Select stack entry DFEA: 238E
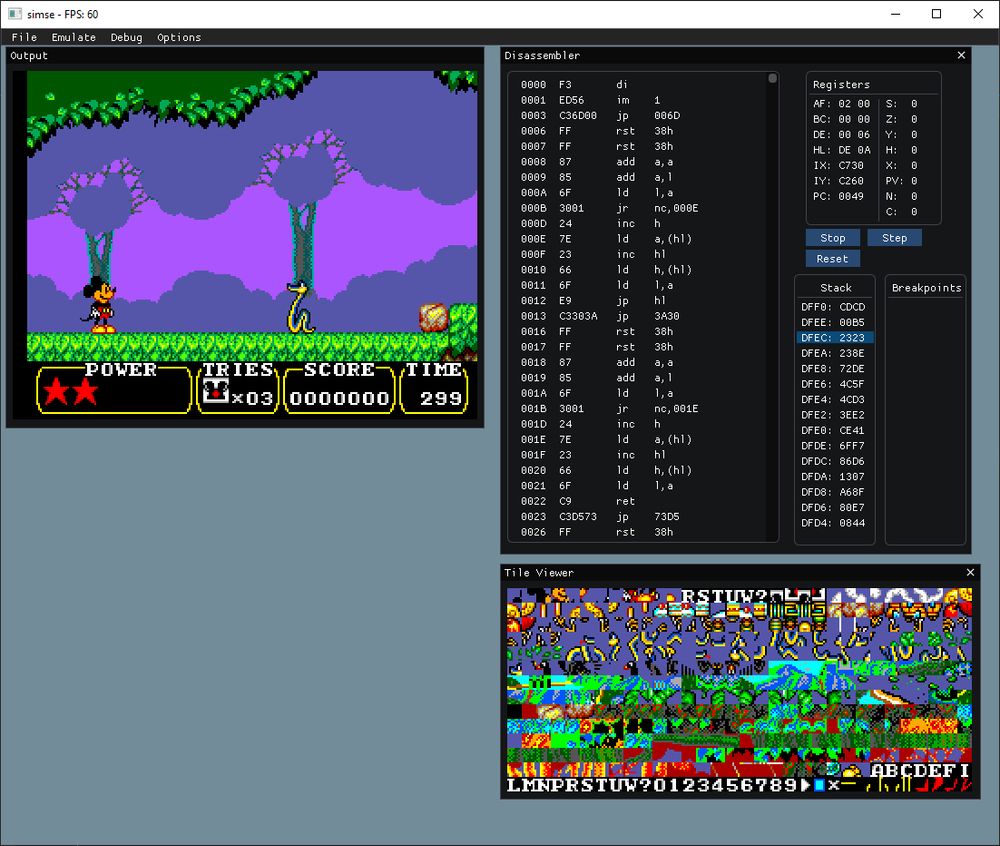This screenshot has height=846, width=1000. click(834, 353)
